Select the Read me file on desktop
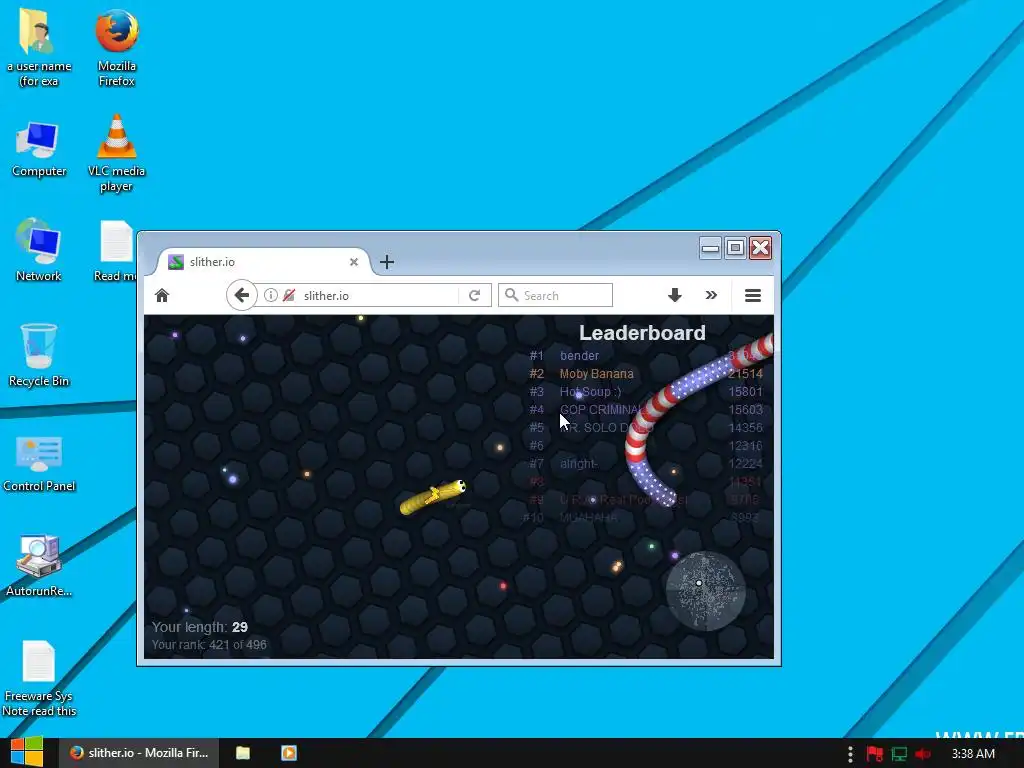 coord(116,251)
